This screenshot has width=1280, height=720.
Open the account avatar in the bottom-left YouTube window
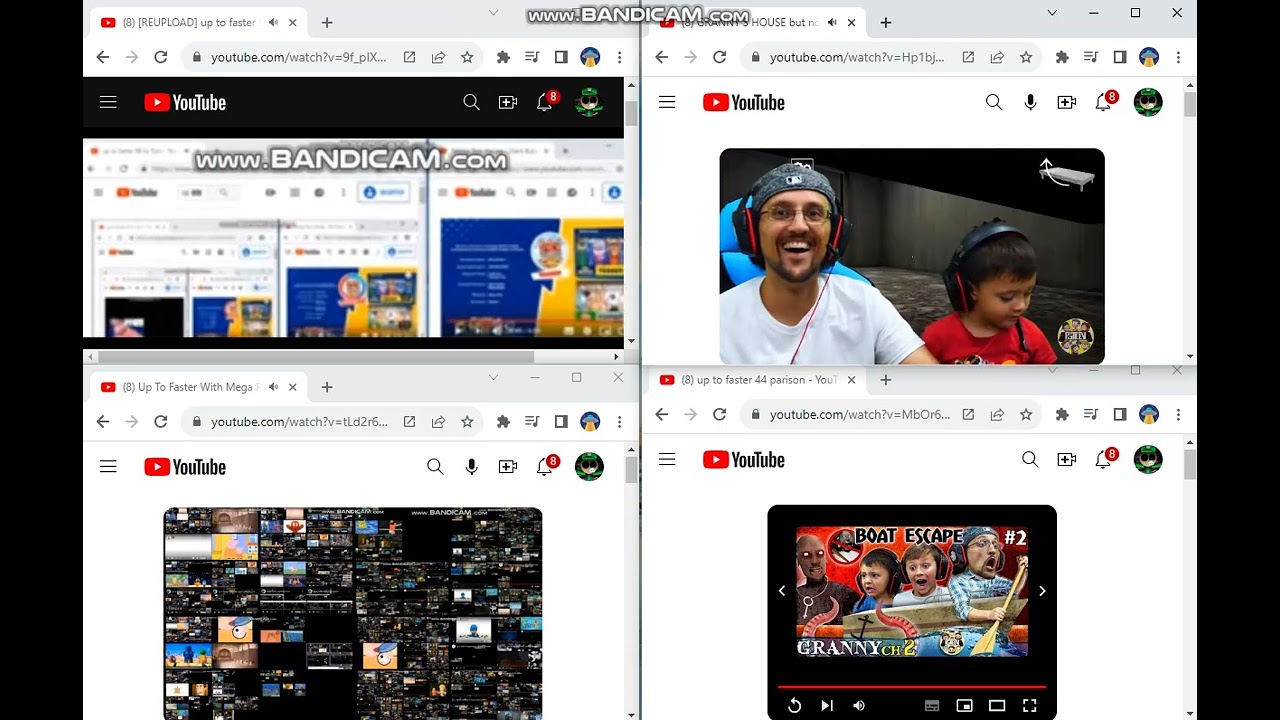[589, 467]
